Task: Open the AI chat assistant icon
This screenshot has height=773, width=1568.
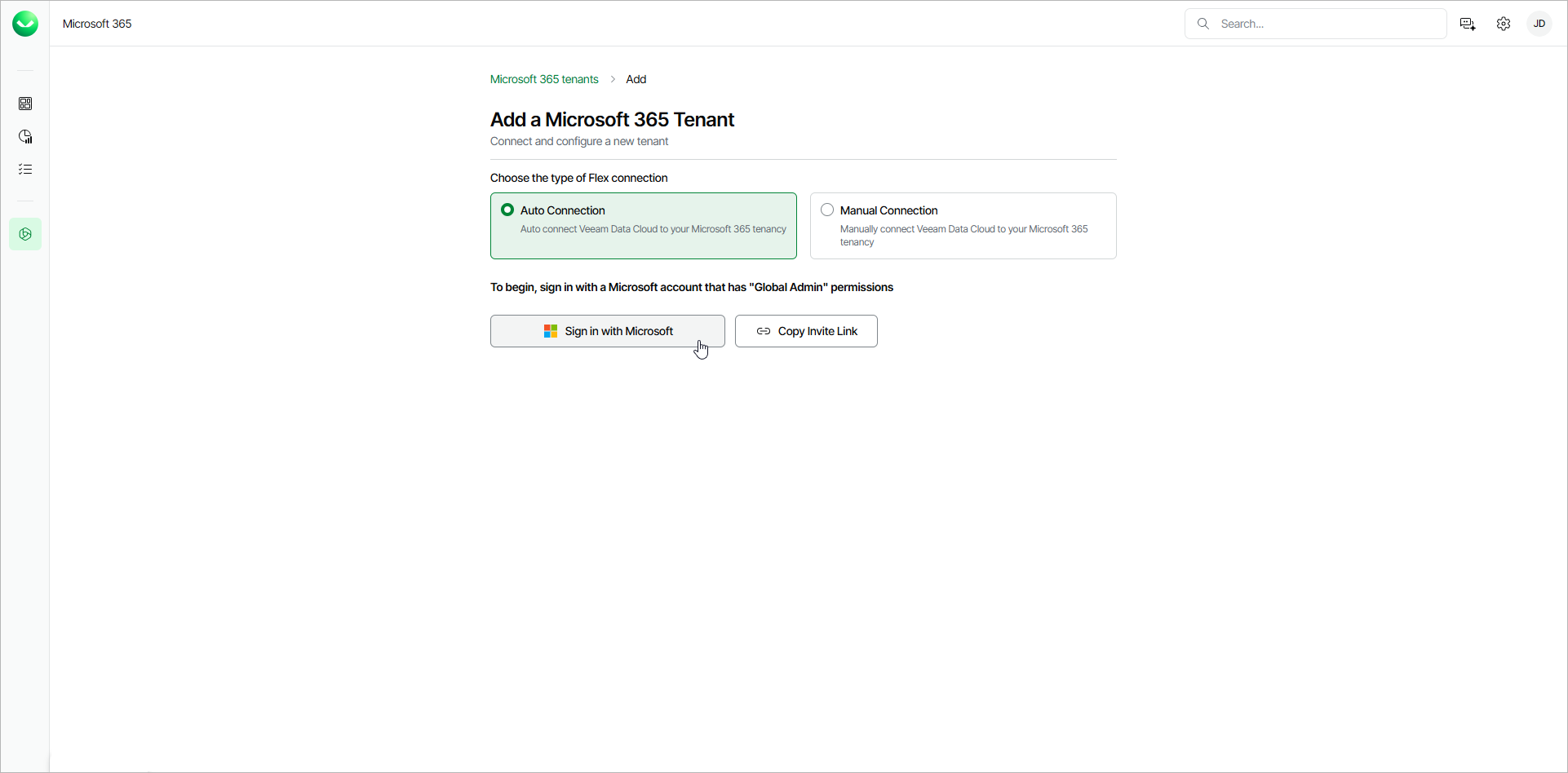Action: [x=1468, y=24]
